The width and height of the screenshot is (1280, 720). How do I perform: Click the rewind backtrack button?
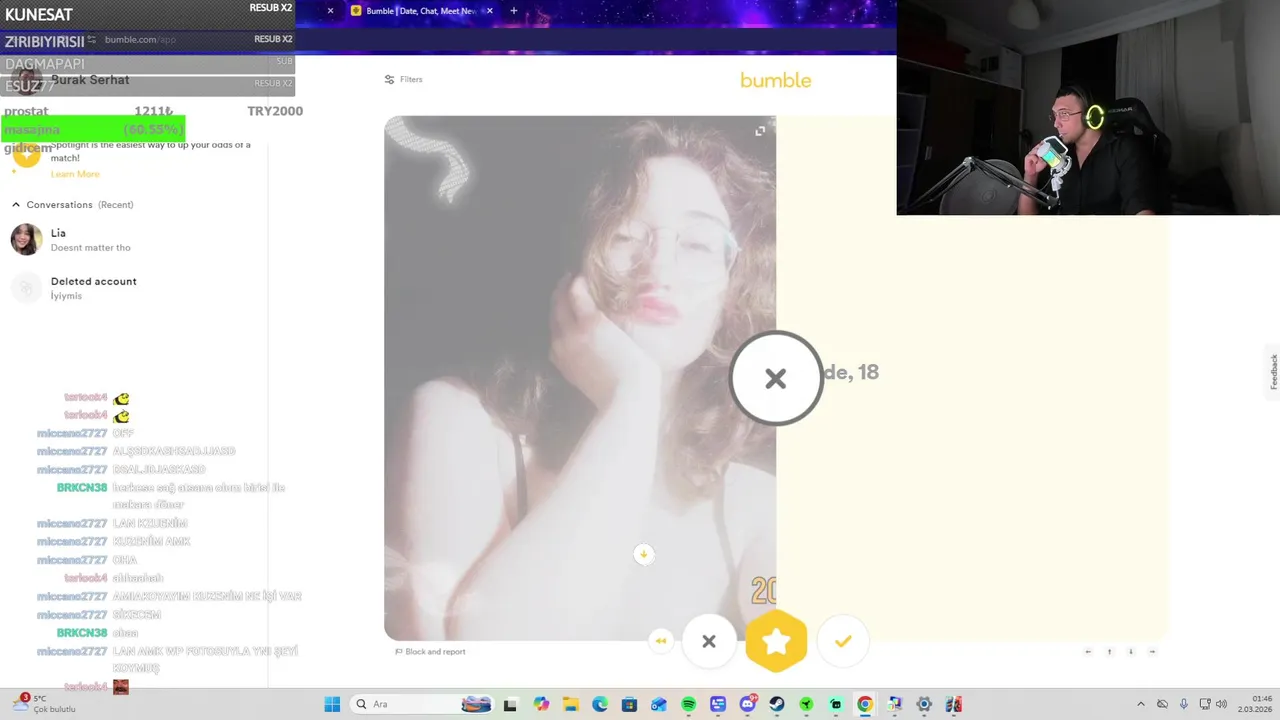point(661,641)
